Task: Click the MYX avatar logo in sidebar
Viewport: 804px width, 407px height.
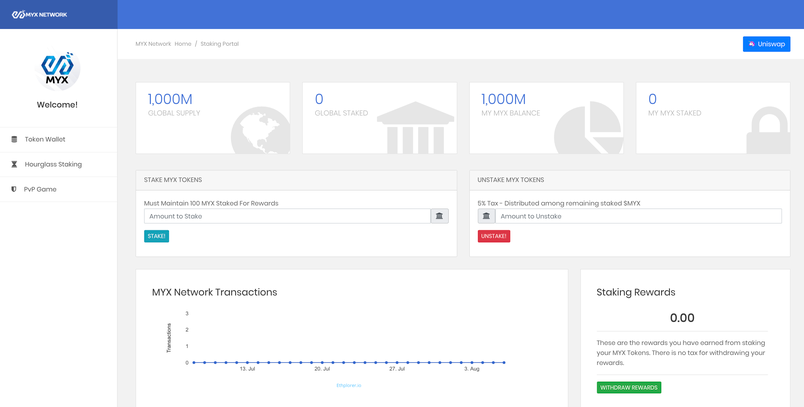Action: [x=57, y=69]
